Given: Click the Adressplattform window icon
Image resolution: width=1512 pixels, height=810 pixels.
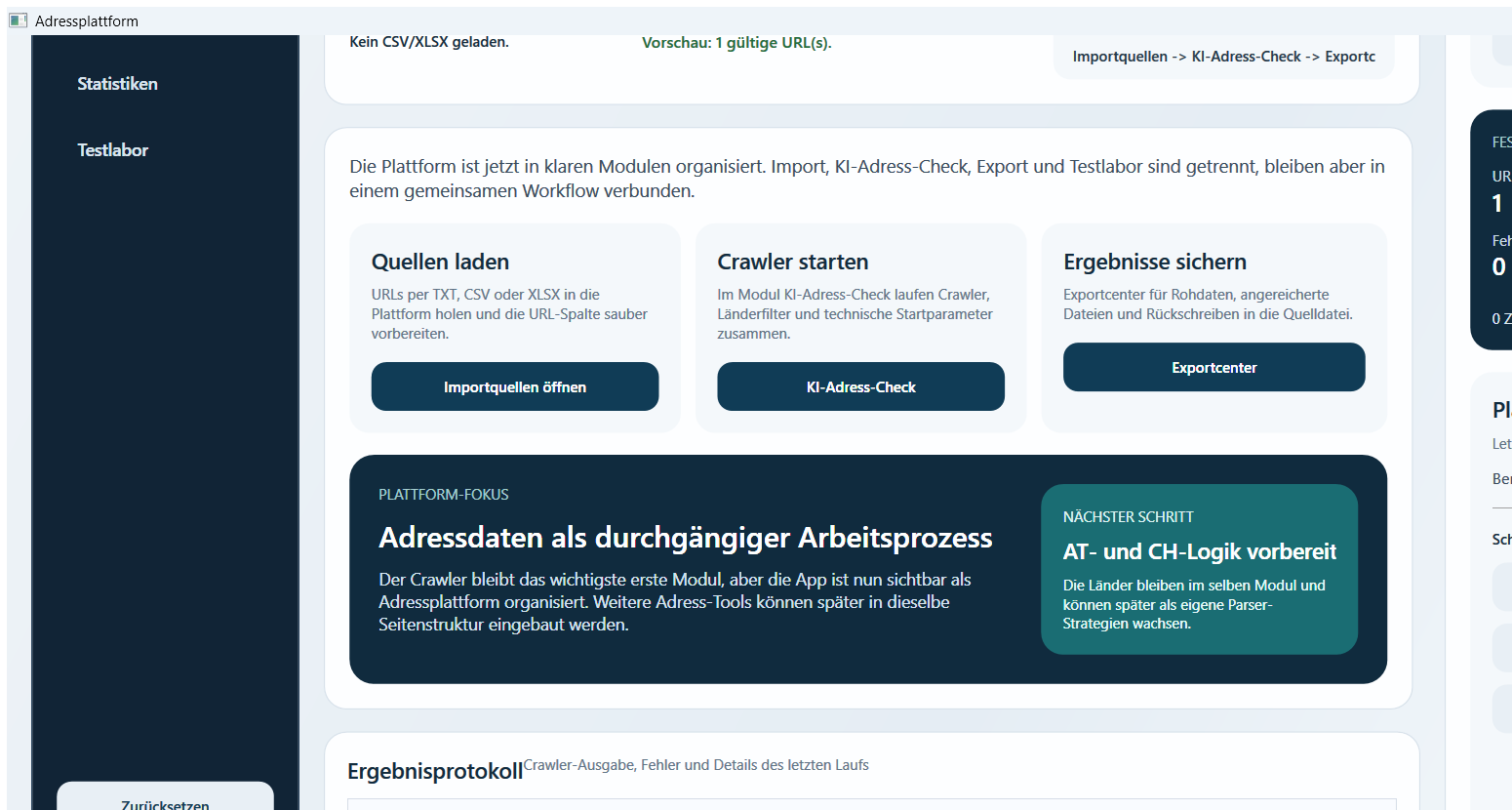Looking at the screenshot, I should click(19, 20).
